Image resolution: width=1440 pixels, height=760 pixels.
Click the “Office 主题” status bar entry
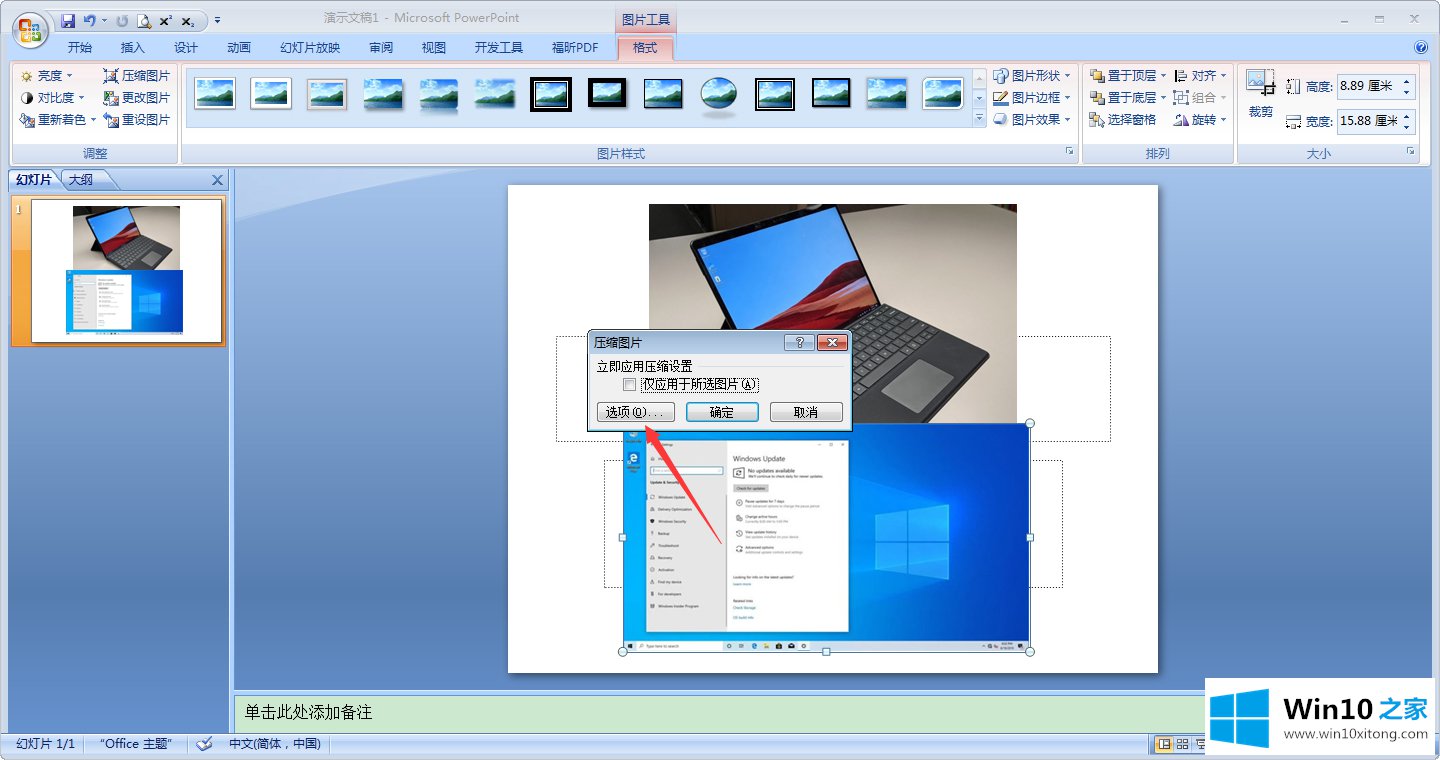(136, 744)
